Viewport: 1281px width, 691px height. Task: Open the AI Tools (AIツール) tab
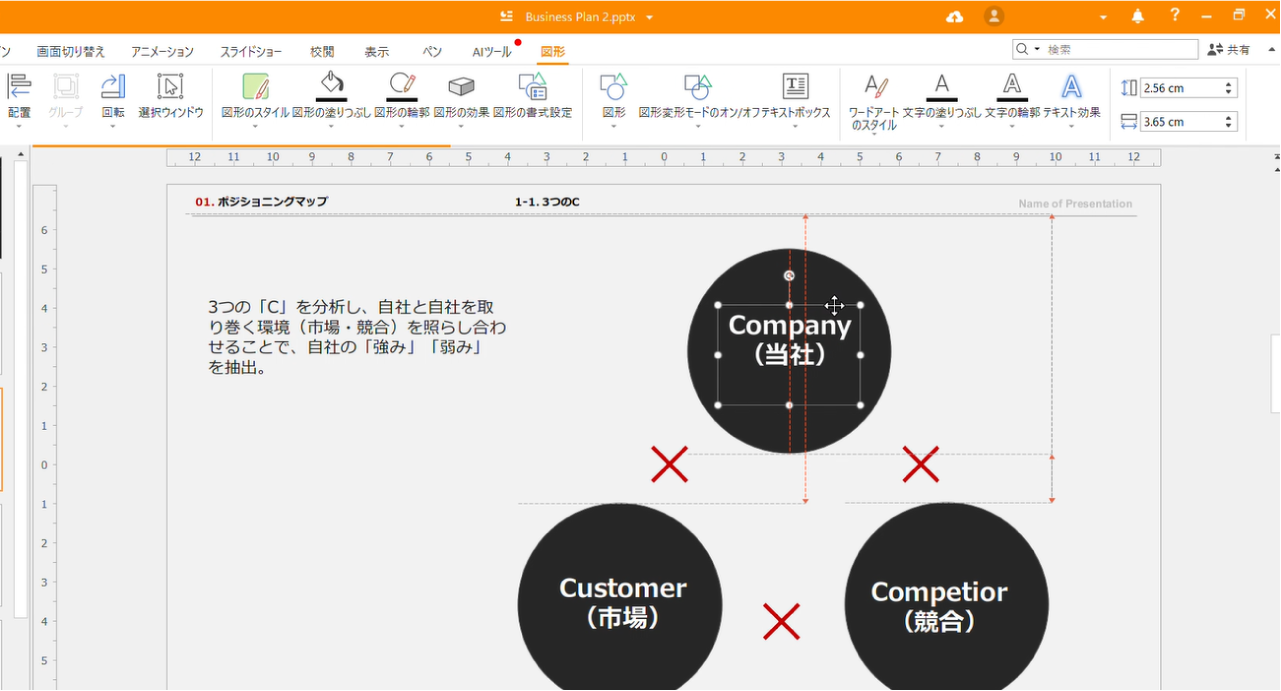(491, 52)
